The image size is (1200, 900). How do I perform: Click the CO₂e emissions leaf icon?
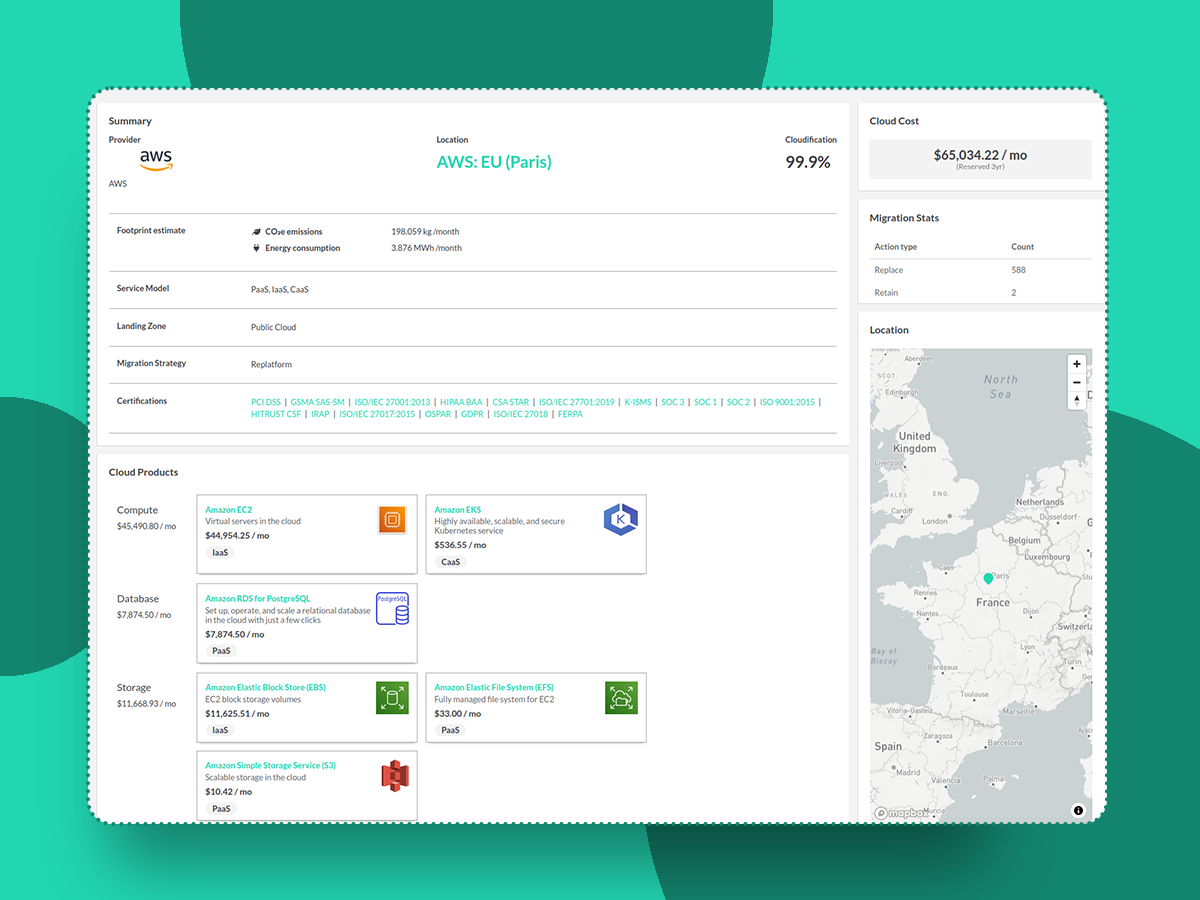tap(258, 230)
